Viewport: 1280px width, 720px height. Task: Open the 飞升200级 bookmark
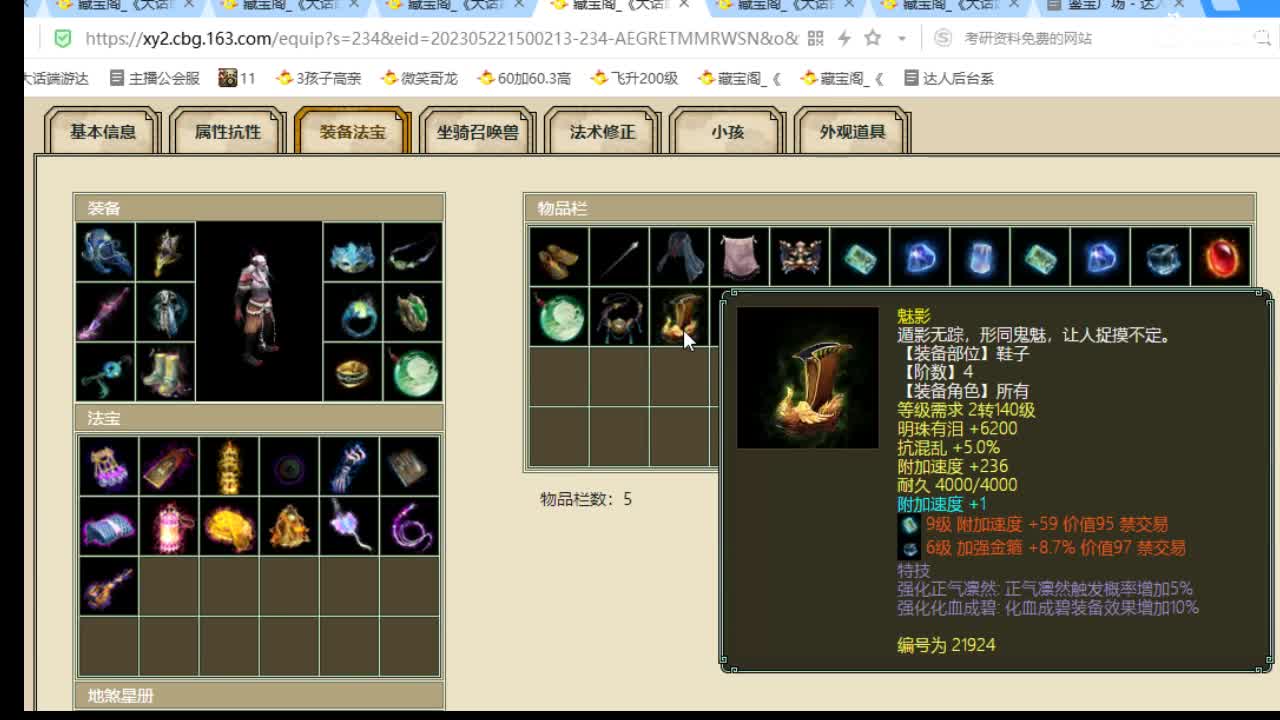coord(634,78)
